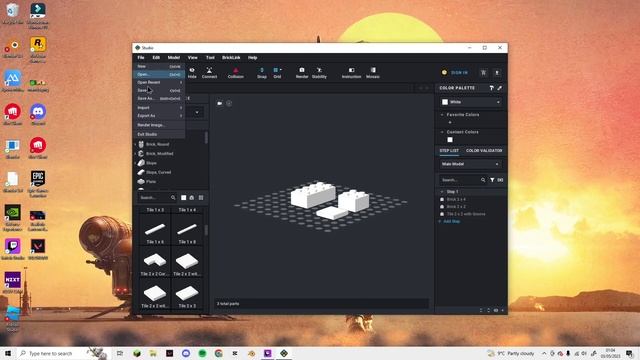Collapse Step 1 in the step list
Viewport: 640px width, 360px height.
click(x=442, y=191)
